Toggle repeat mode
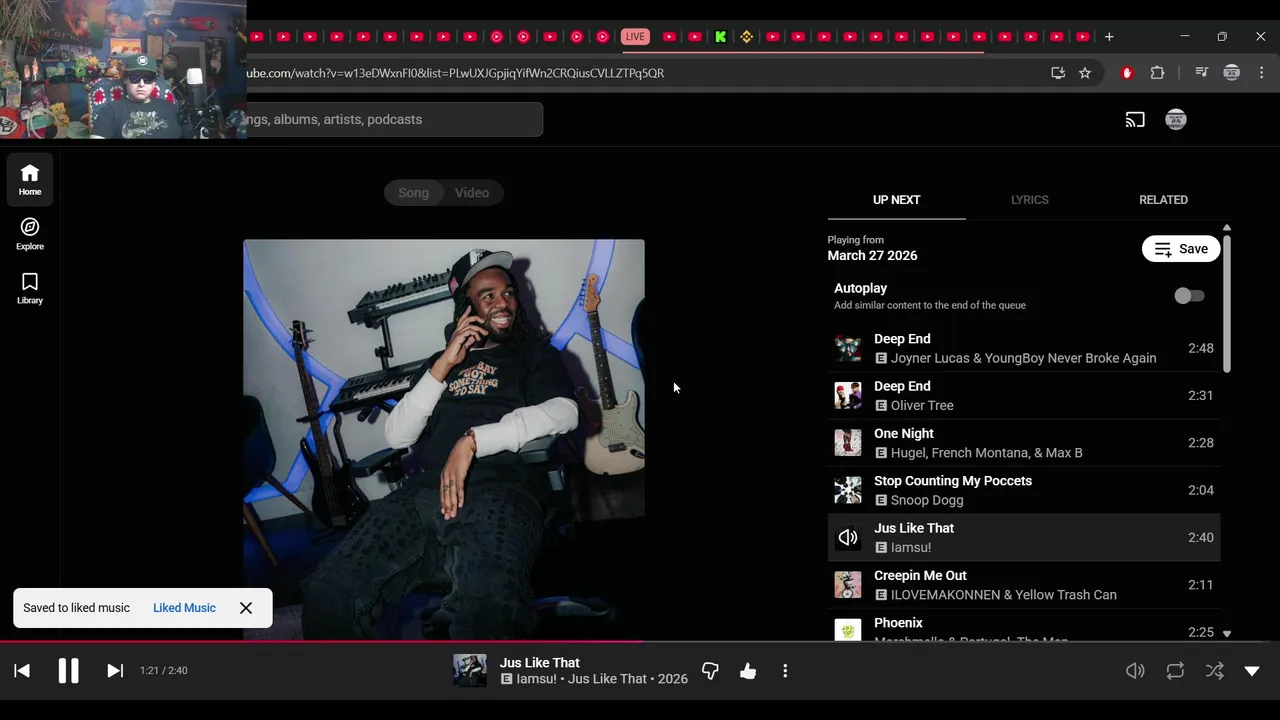Viewport: 1280px width, 720px height. click(1175, 671)
